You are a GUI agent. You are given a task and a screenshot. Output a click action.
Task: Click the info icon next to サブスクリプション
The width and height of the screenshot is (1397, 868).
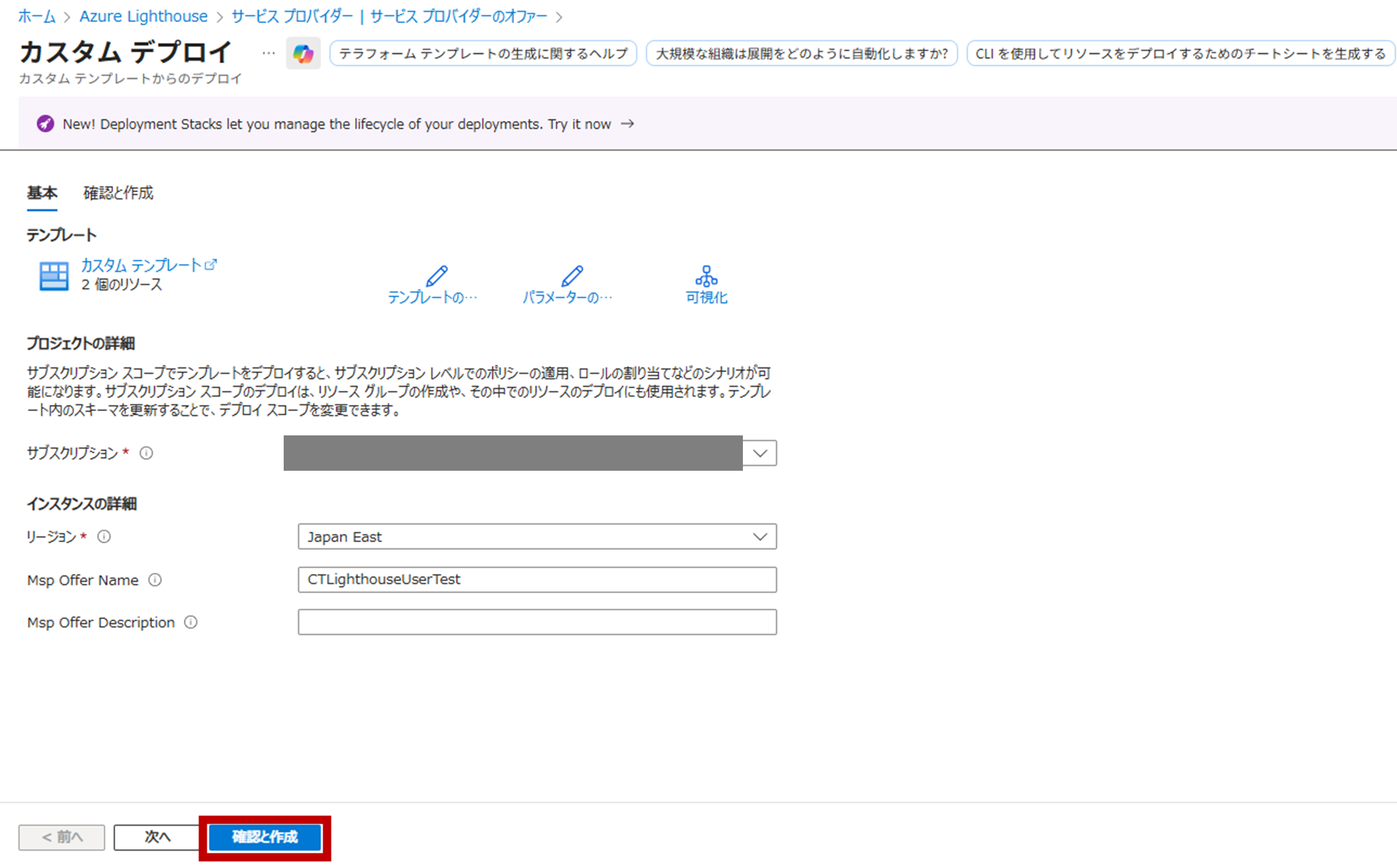[x=146, y=453]
